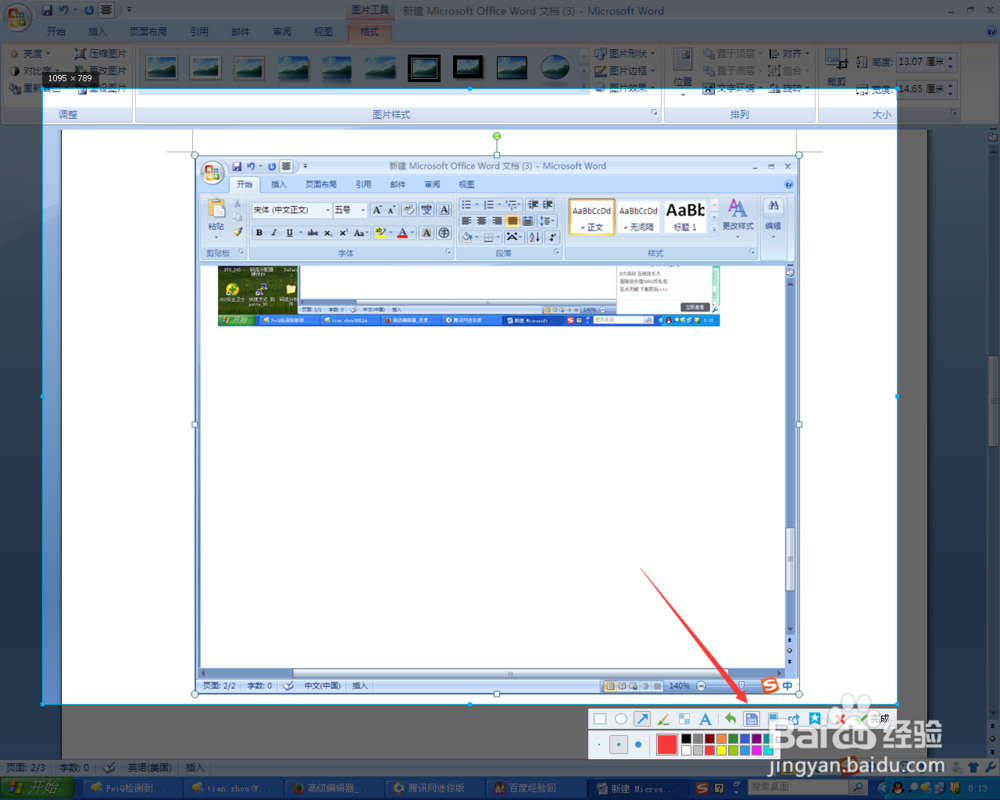The height and width of the screenshot is (800, 1000).
Task: Switch to outer Word 插入 tab
Action: pyautogui.click(x=97, y=31)
